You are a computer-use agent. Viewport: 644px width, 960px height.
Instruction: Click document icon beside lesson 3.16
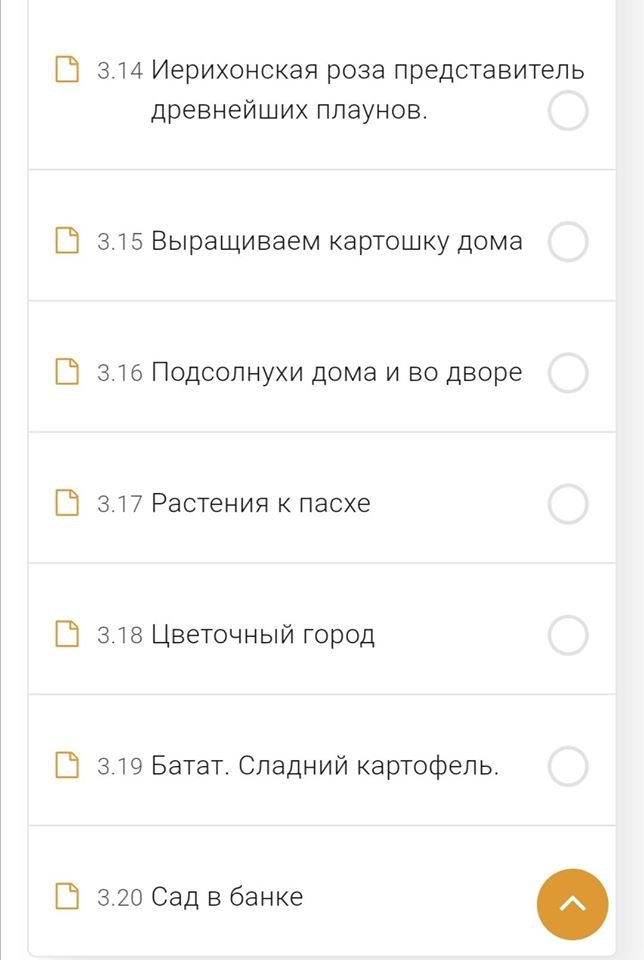67,372
